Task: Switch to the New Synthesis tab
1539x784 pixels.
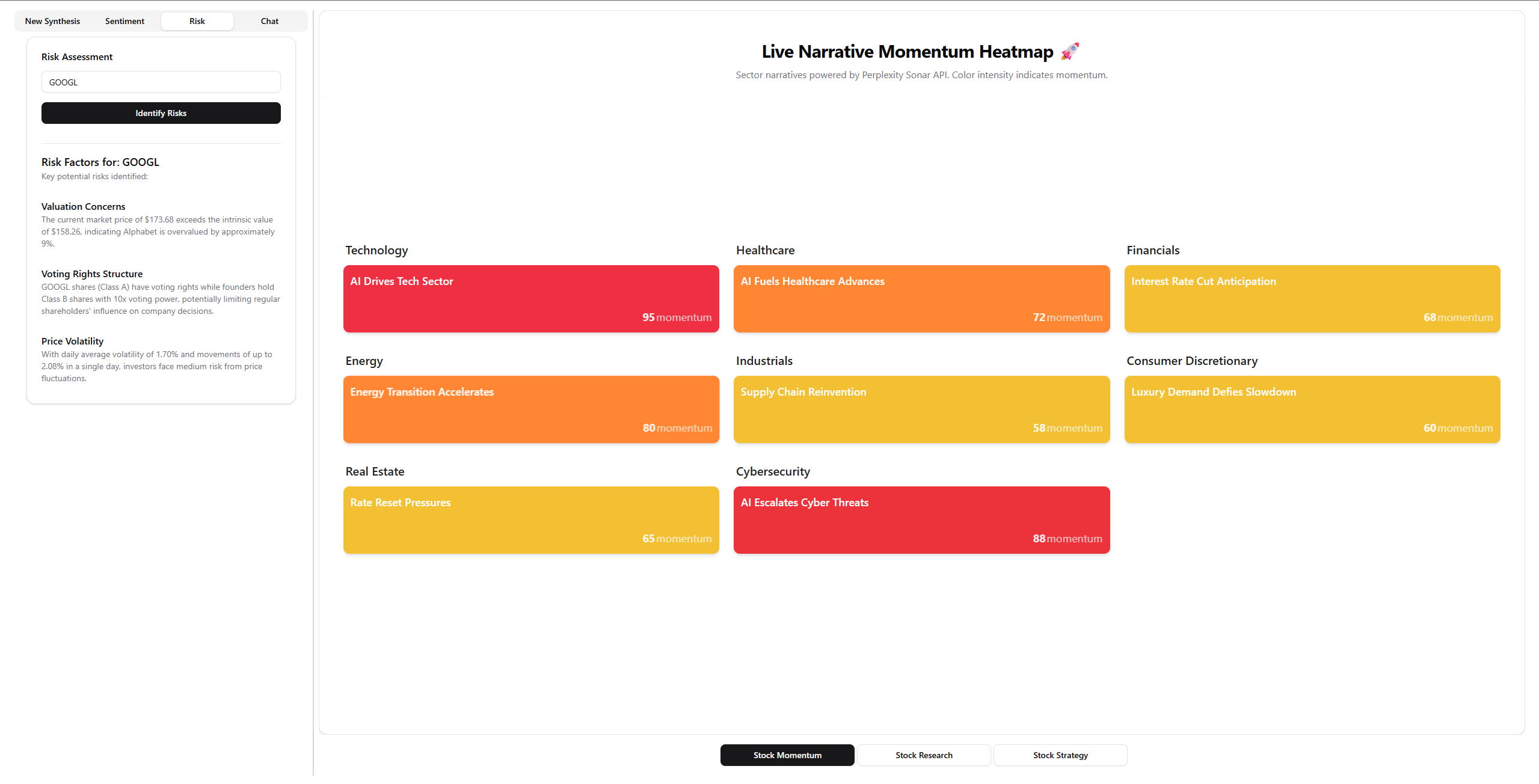Action: coord(52,21)
